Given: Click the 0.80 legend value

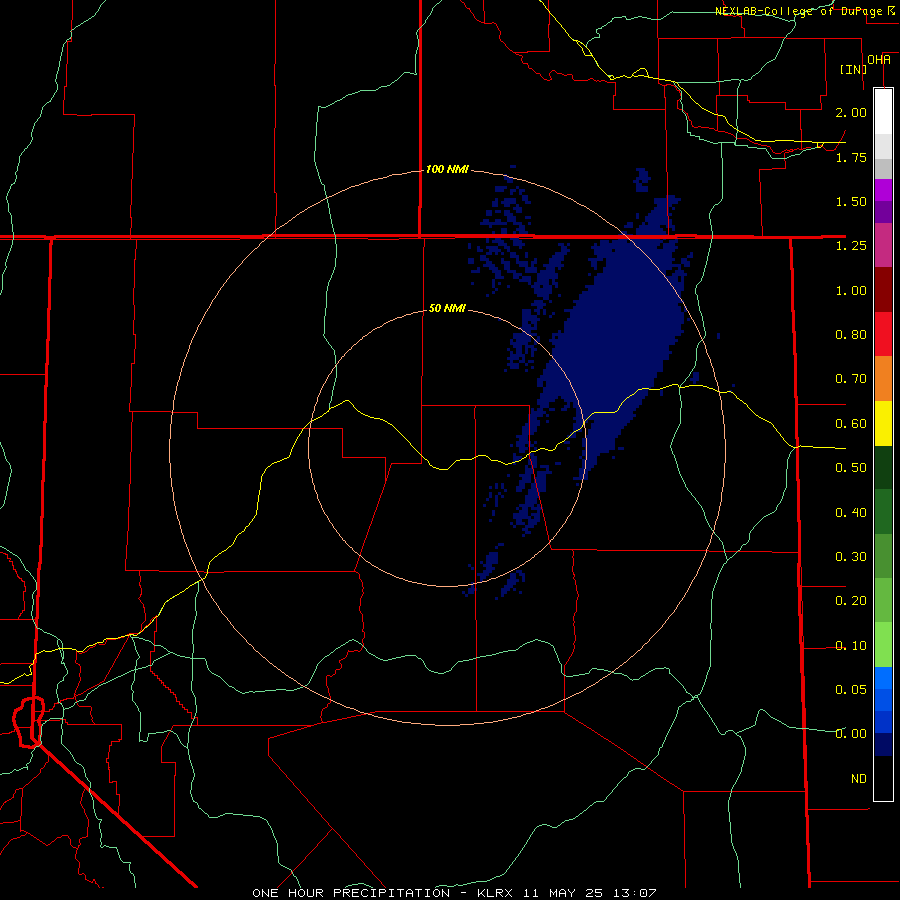Looking at the screenshot, I should (851, 335).
